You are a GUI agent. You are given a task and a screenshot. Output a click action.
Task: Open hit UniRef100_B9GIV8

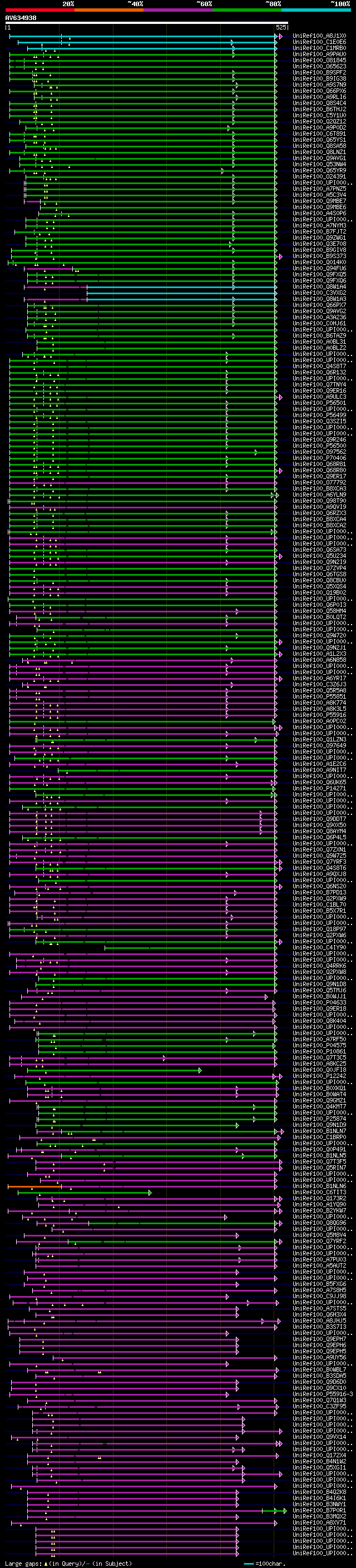[x=319, y=250]
